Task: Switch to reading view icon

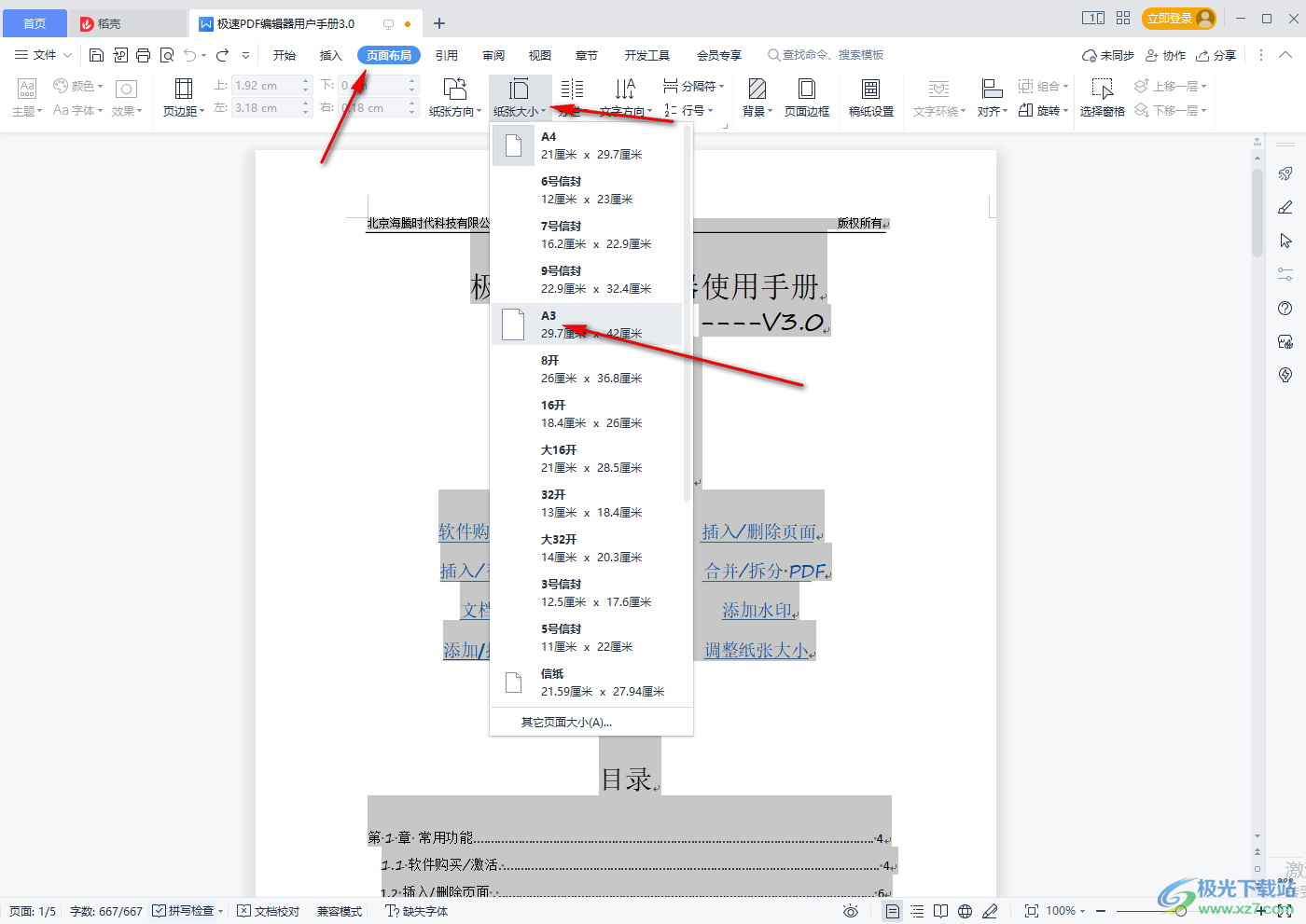Action: coord(941,911)
